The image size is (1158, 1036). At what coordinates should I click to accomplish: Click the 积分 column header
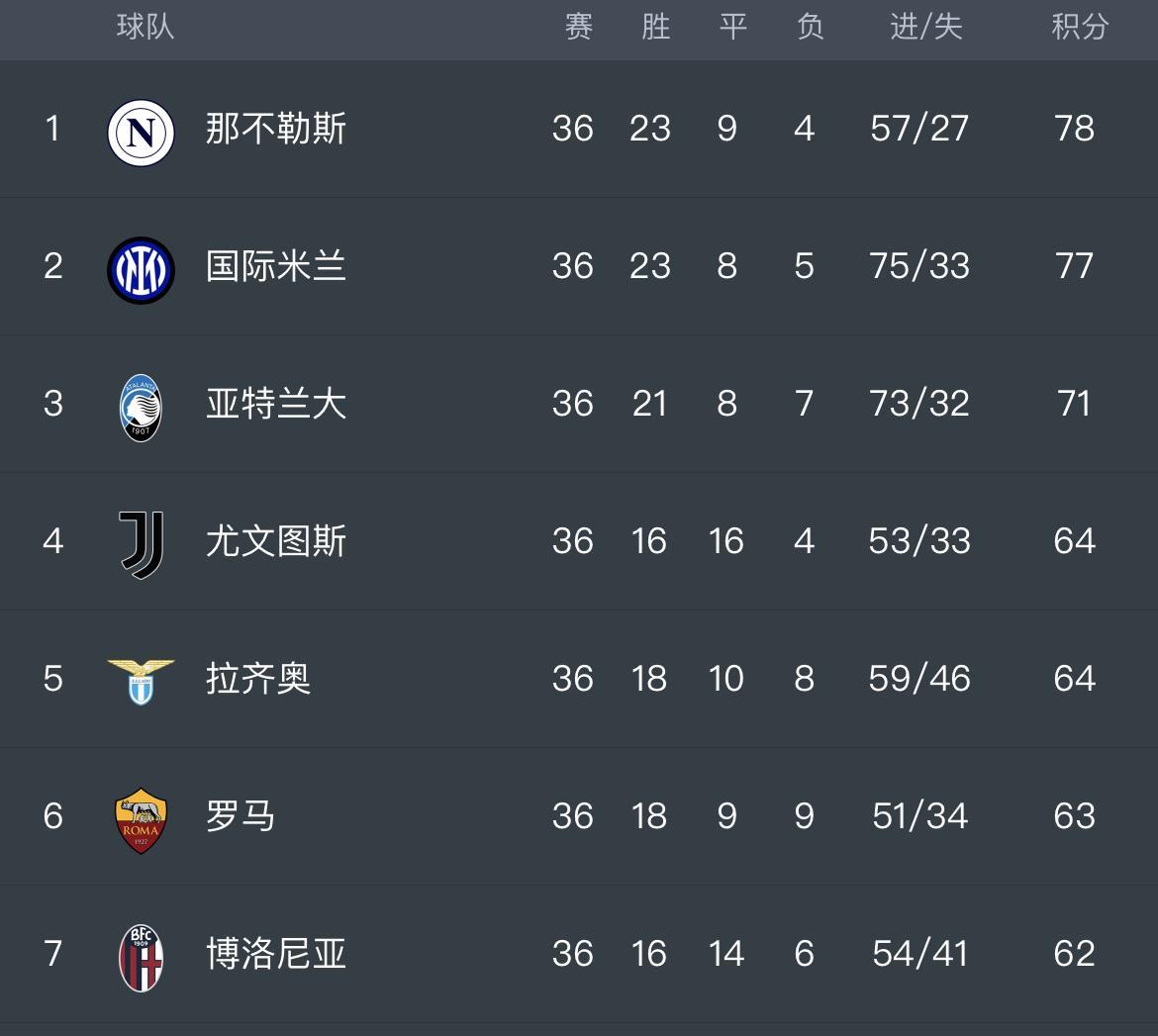pos(1080,28)
